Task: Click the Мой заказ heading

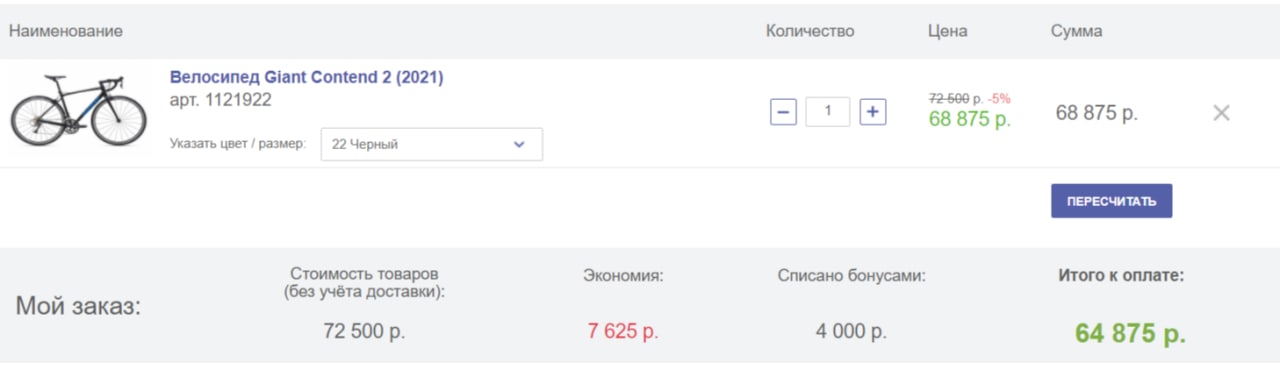Action: (78, 306)
